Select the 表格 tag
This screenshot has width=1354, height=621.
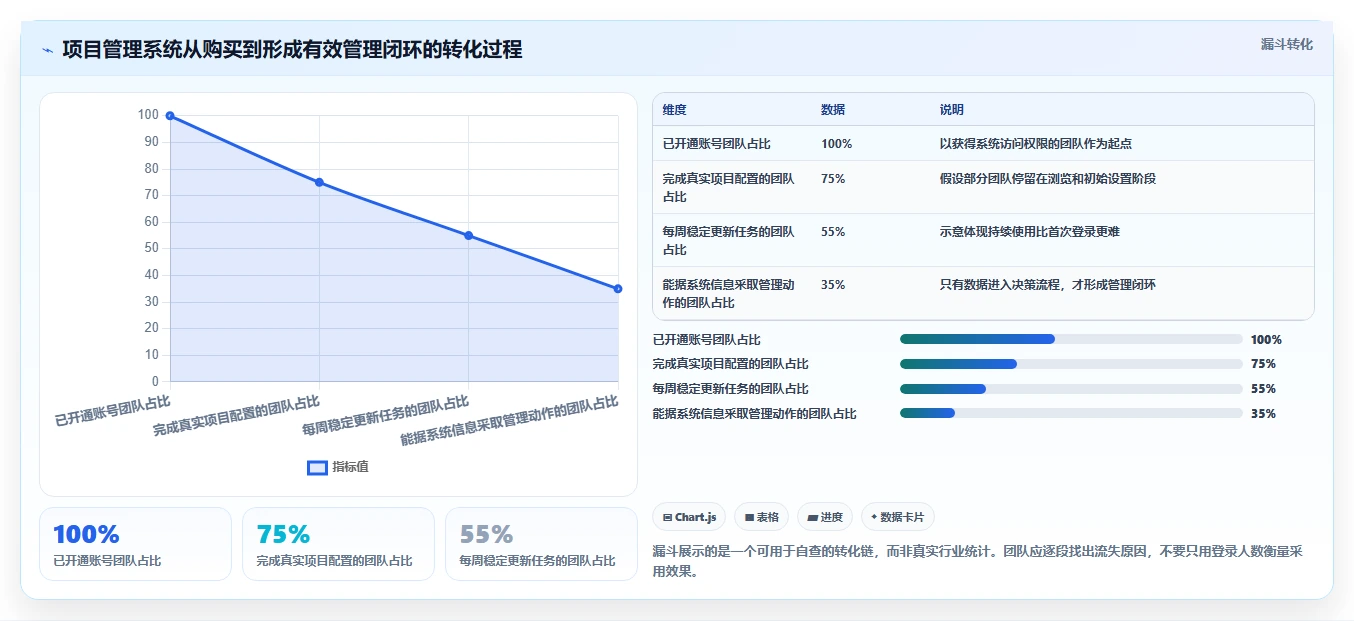click(x=761, y=517)
